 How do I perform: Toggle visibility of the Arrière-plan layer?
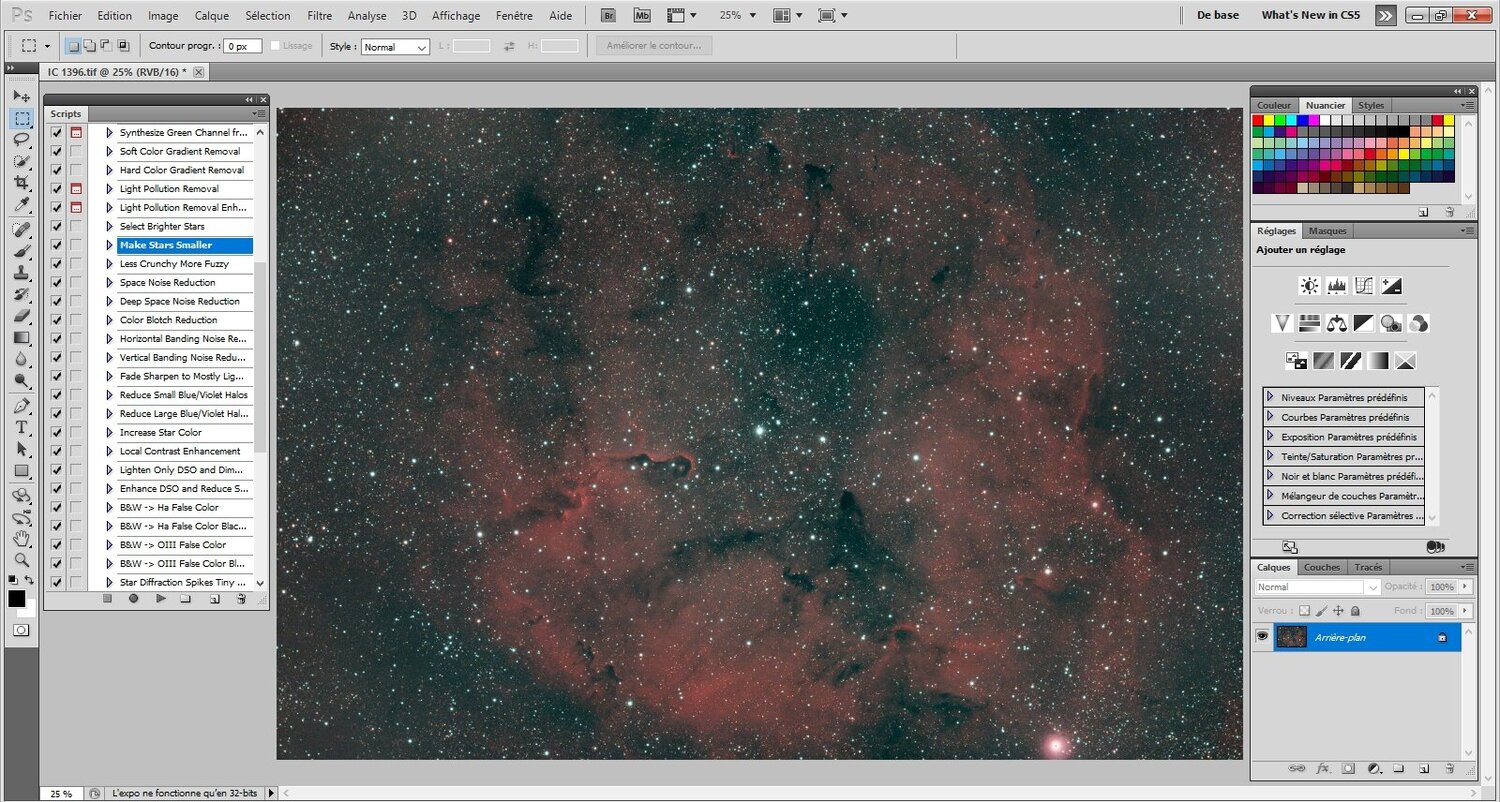point(1262,636)
